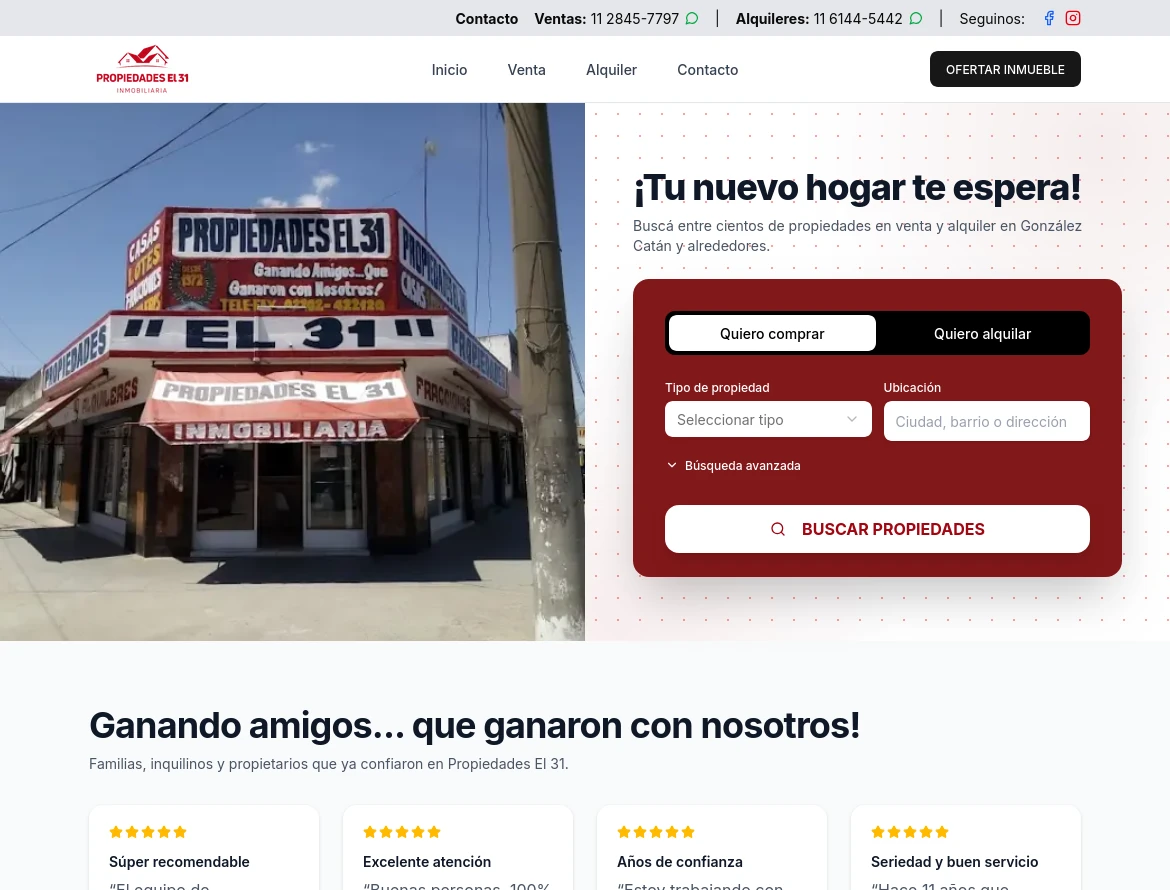Image resolution: width=1170 pixels, height=890 pixels.
Task: Click the Tipo de propiedad label
Action: tap(717, 387)
